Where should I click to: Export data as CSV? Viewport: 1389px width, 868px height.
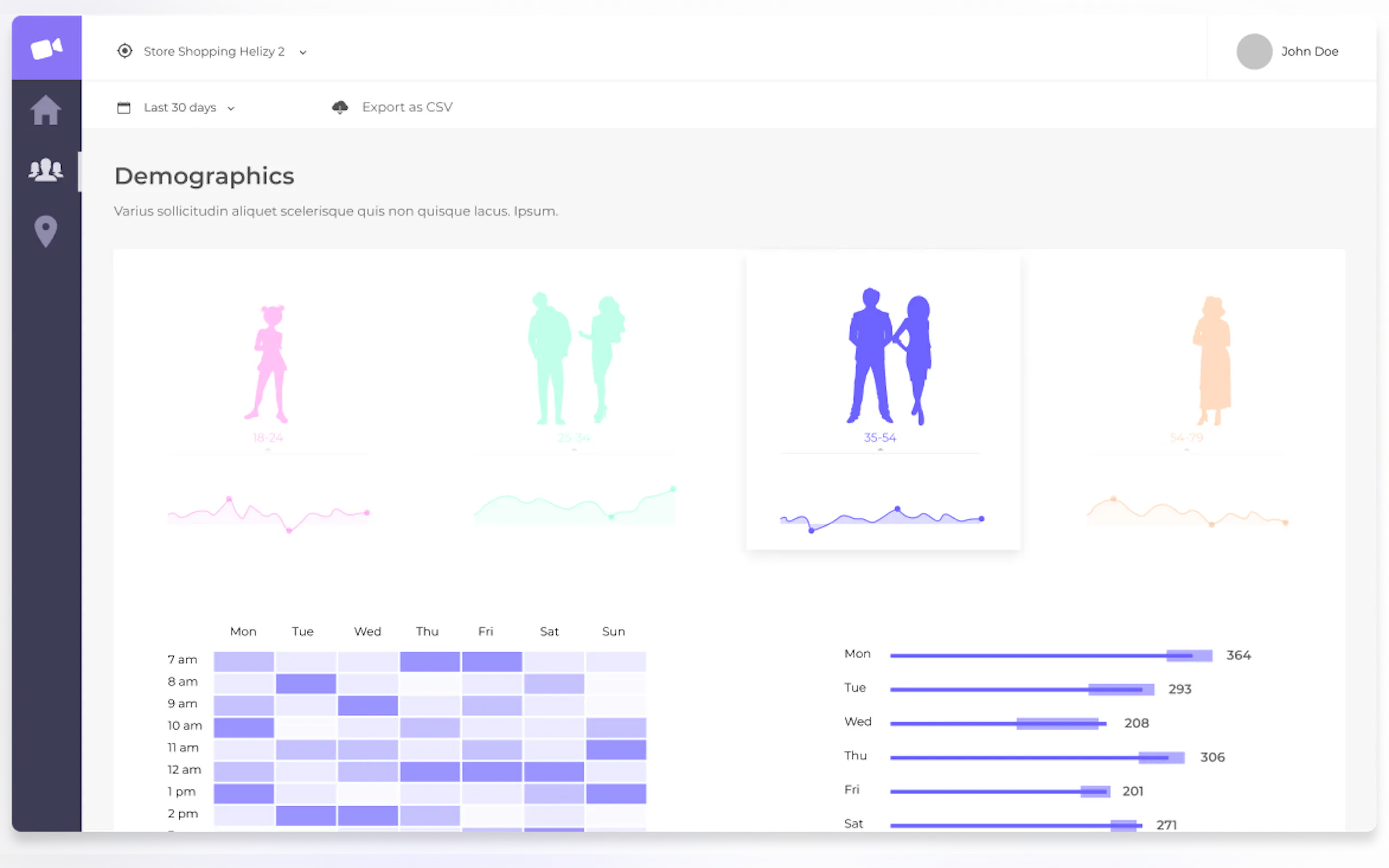click(x=406, y=107)
